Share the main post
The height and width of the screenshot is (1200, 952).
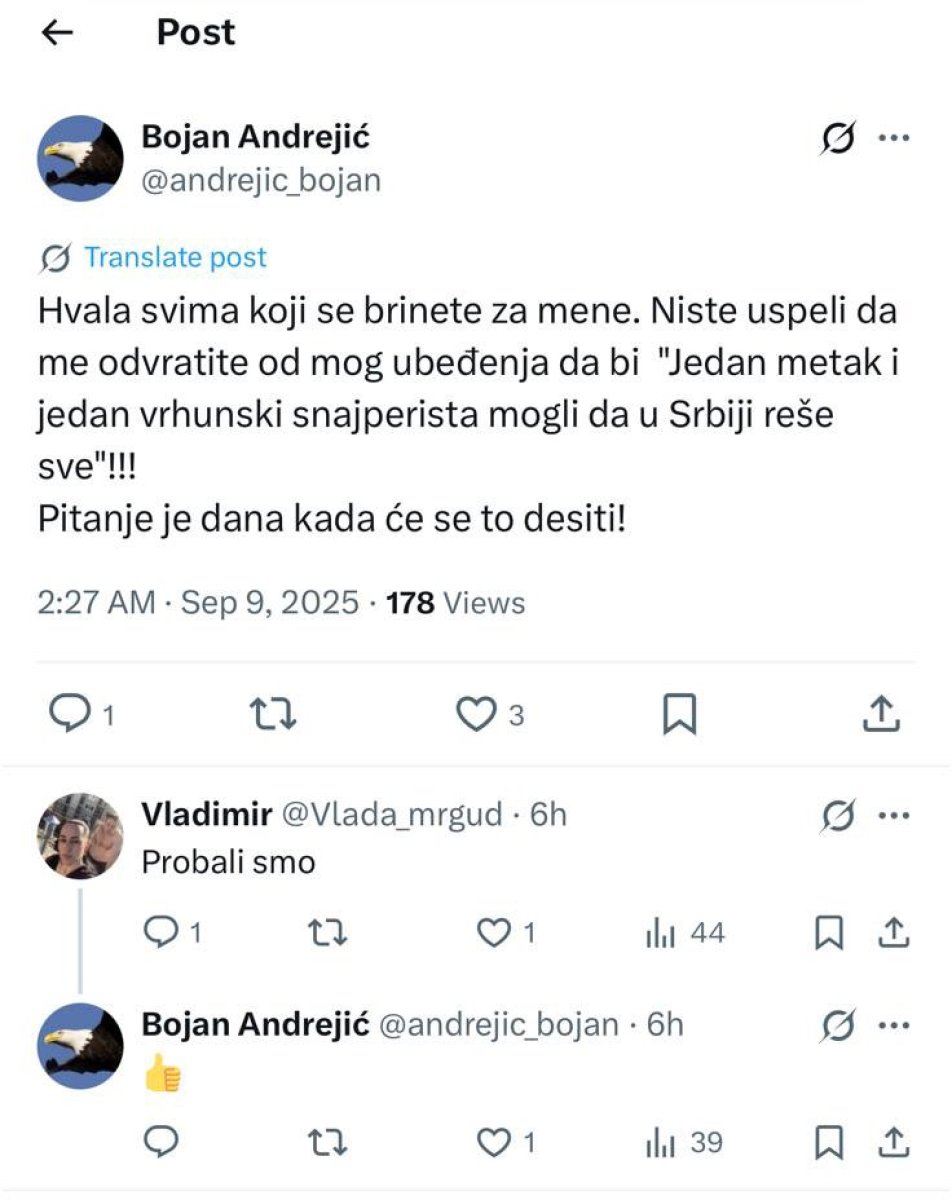coord(882,713)
